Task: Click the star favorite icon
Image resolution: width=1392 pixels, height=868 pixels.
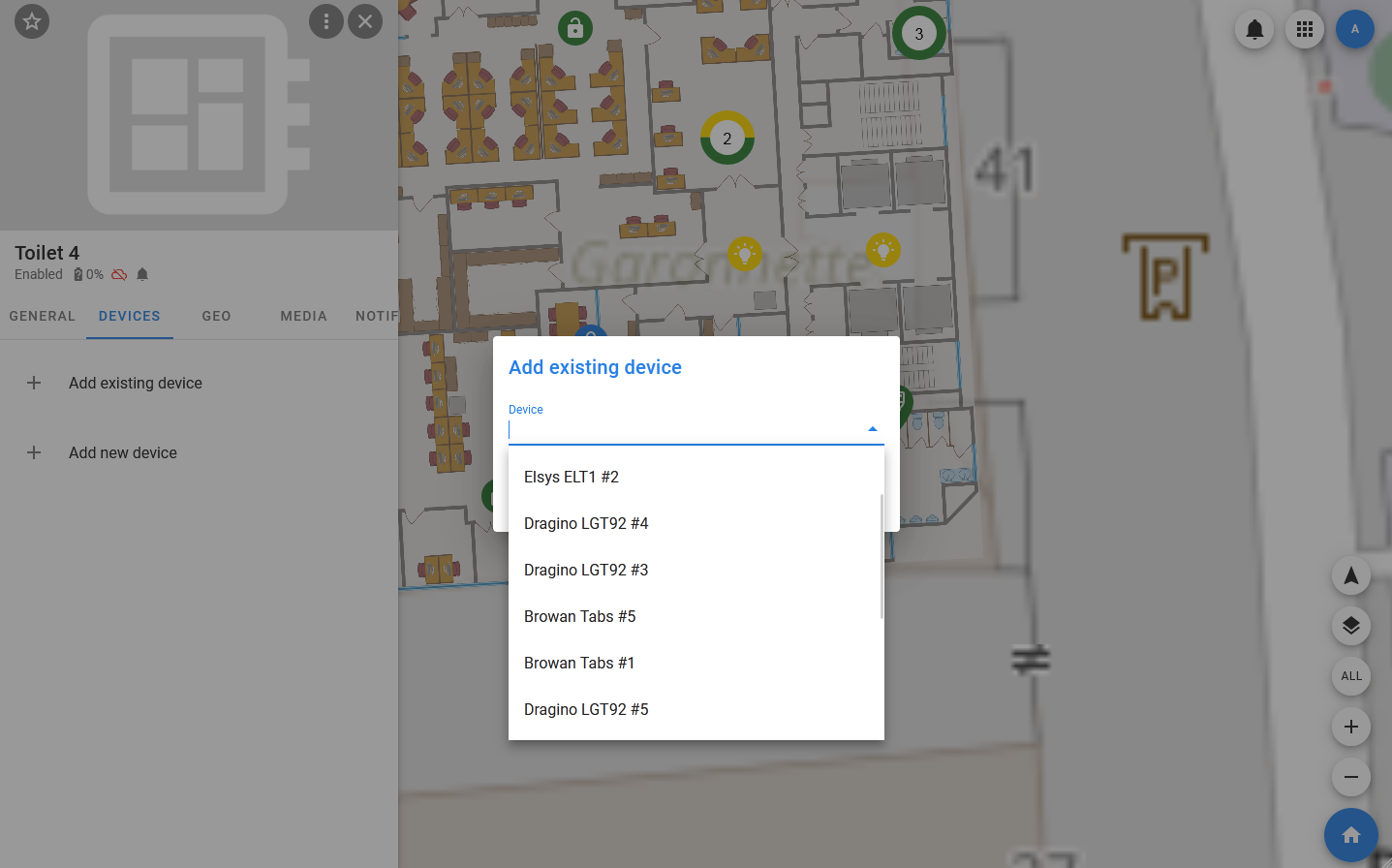Action: click(x=32, y=21)
